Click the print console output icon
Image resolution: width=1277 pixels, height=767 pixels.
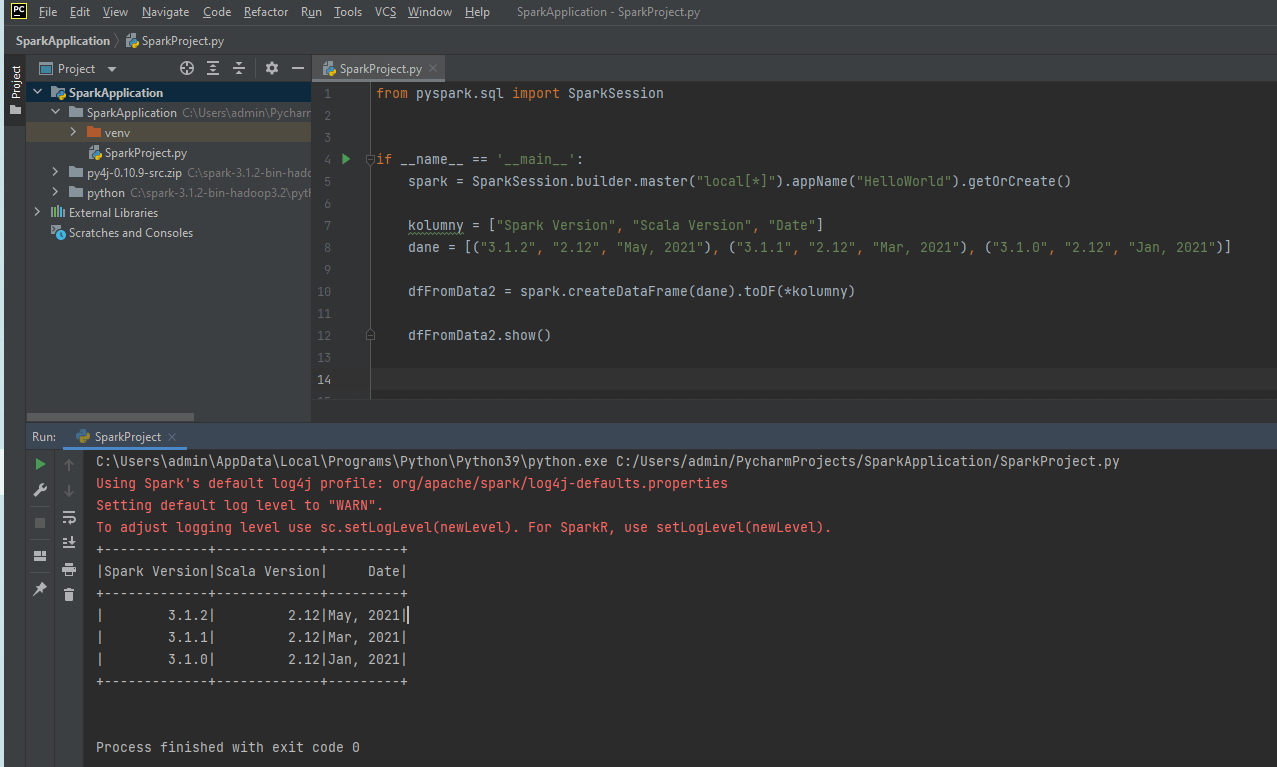click(x=69, y=569)
